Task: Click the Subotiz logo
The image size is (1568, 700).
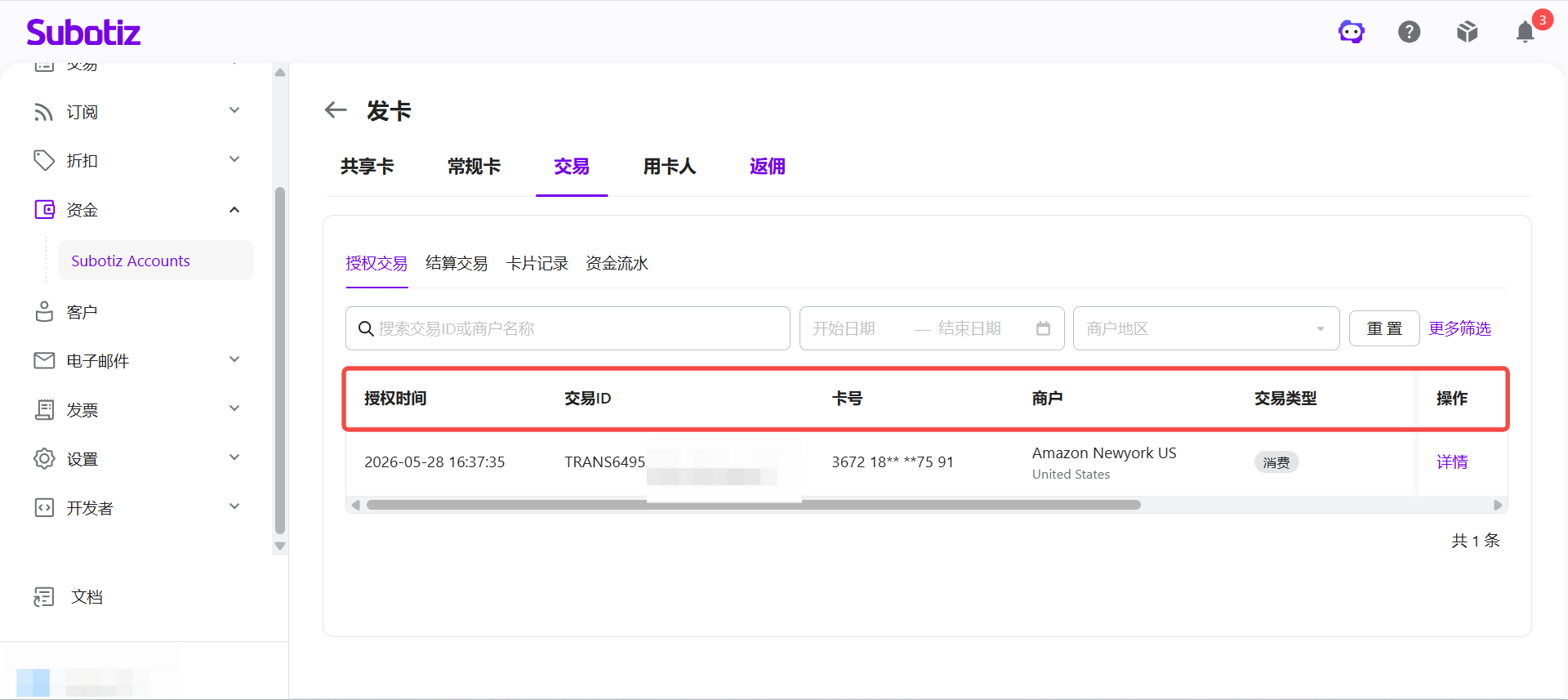Action: pos(83,32)
